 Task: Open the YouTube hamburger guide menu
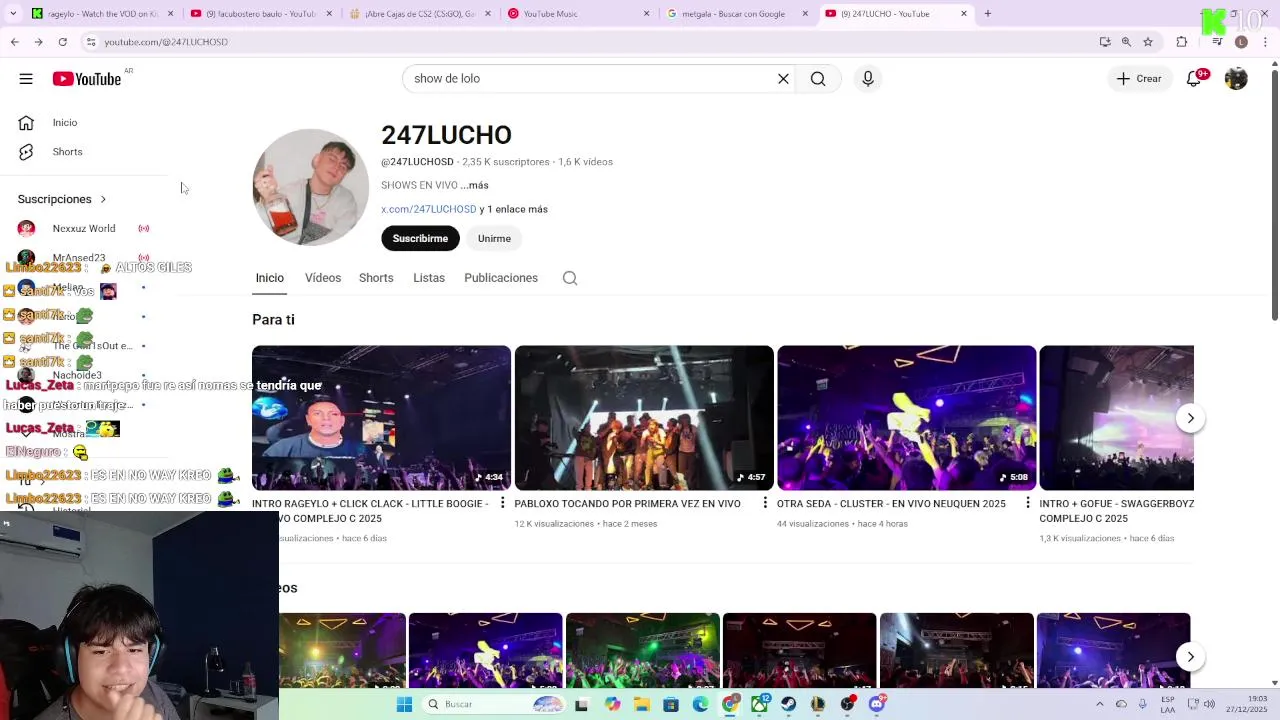[x=26, y=79]
